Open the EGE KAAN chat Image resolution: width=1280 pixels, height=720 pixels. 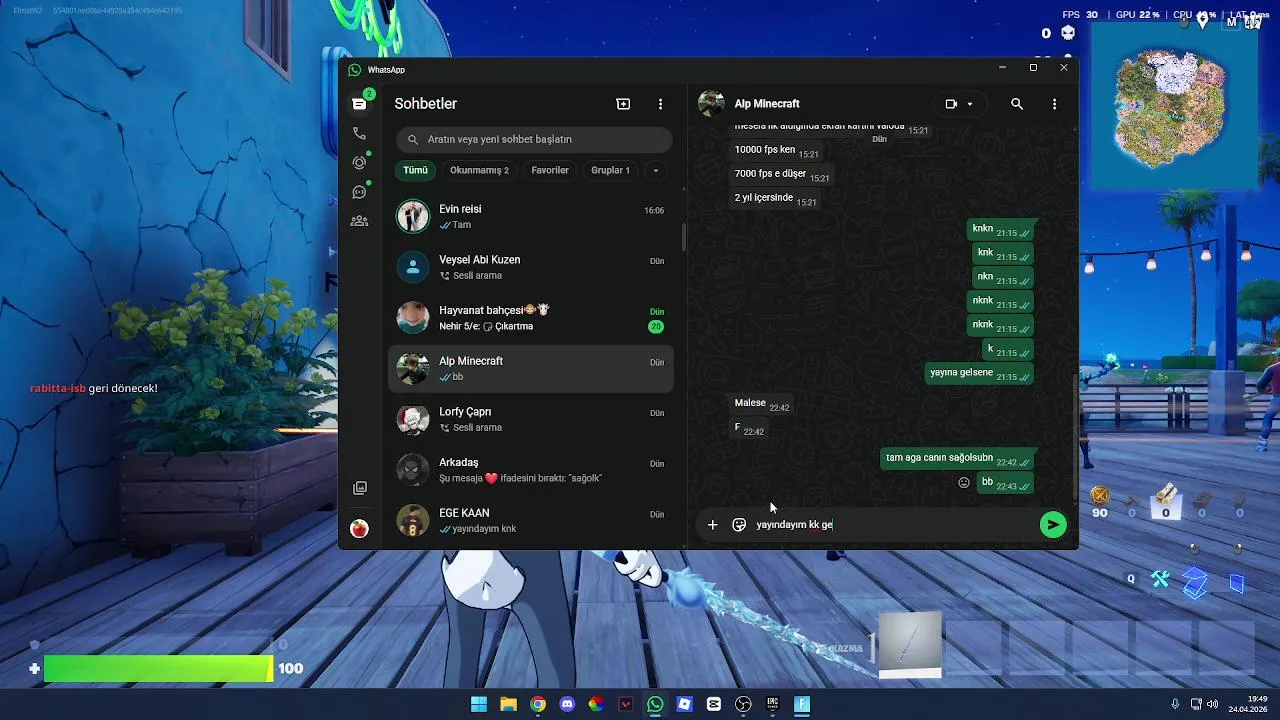point(531,521)
